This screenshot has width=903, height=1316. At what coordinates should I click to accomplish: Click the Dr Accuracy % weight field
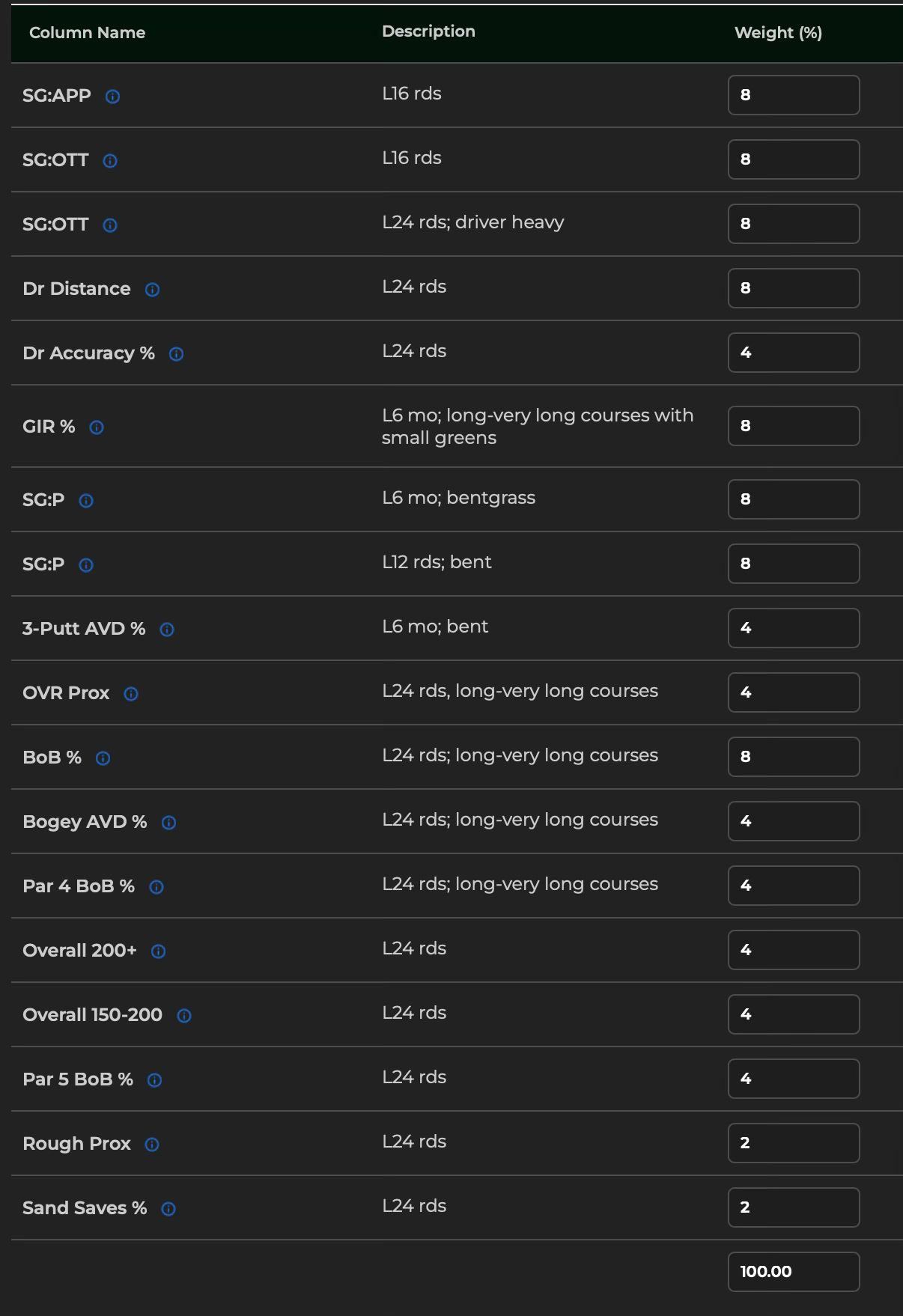(x=794, y=353)
